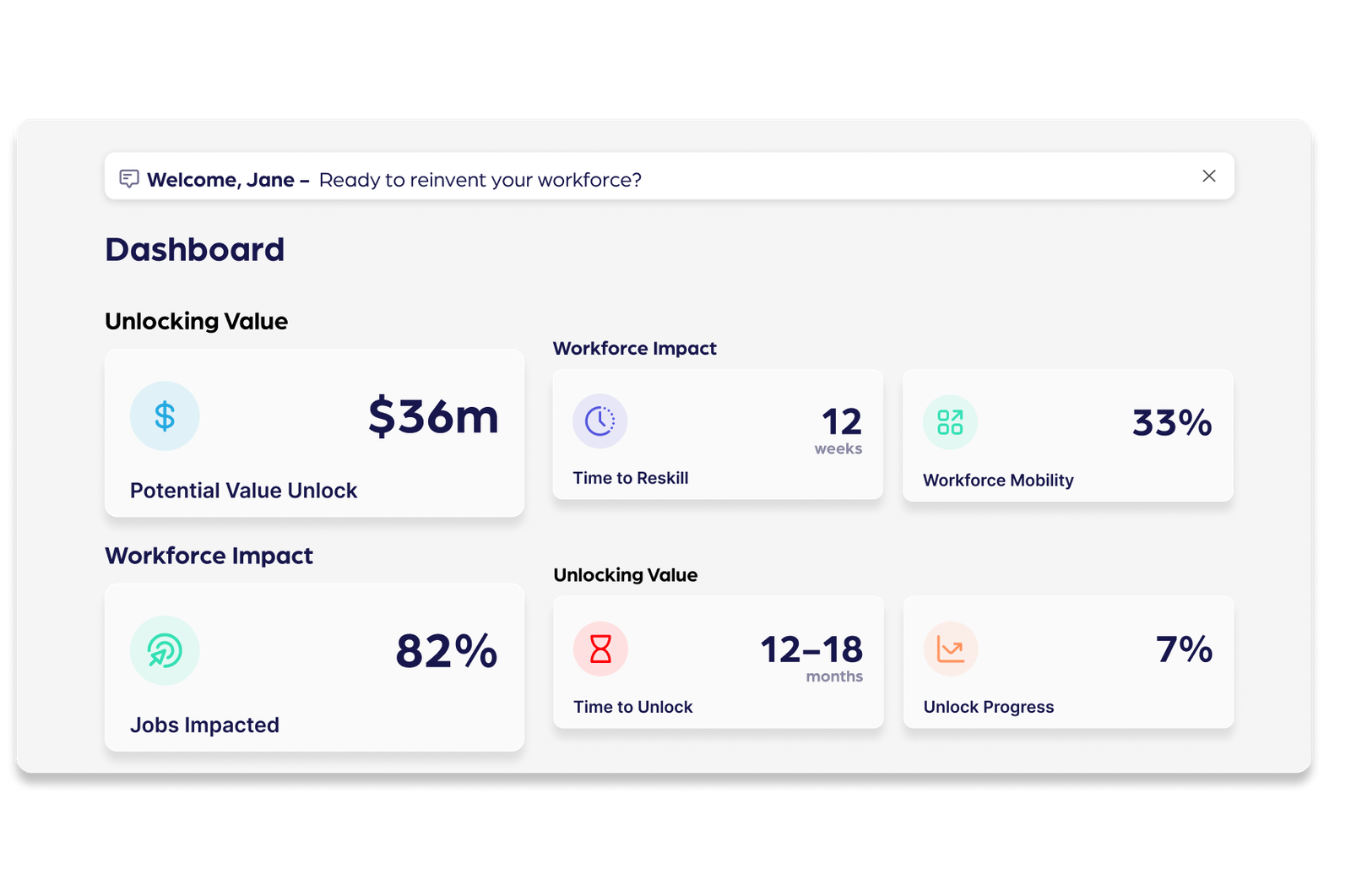Click the dollar sign icon on Potential Value Unlock
Image resolution: width=1351 pixels, height=896 pixels.
[x=165, y=415]
